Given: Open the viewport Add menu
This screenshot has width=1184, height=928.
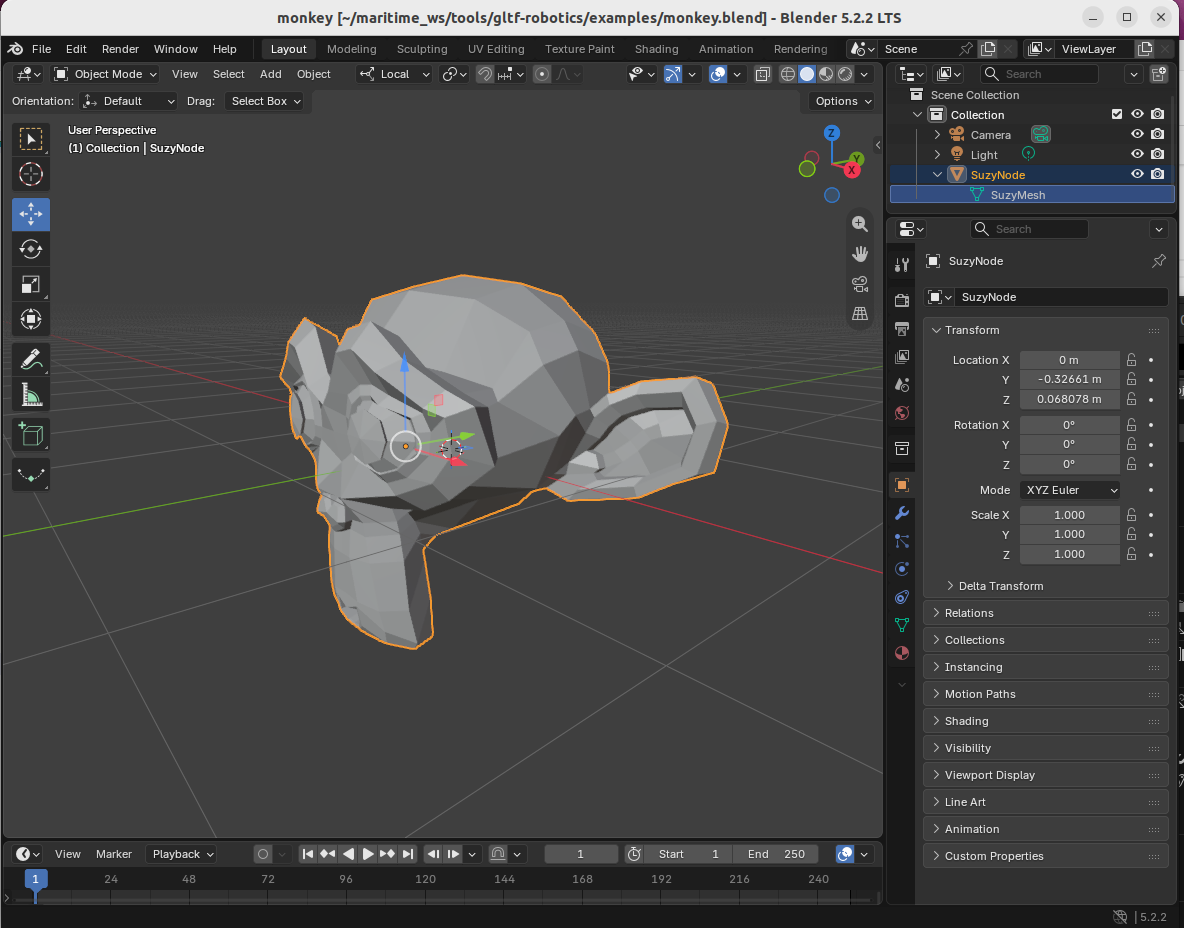Looking at the screenshot, I should (x=270, y=74).
